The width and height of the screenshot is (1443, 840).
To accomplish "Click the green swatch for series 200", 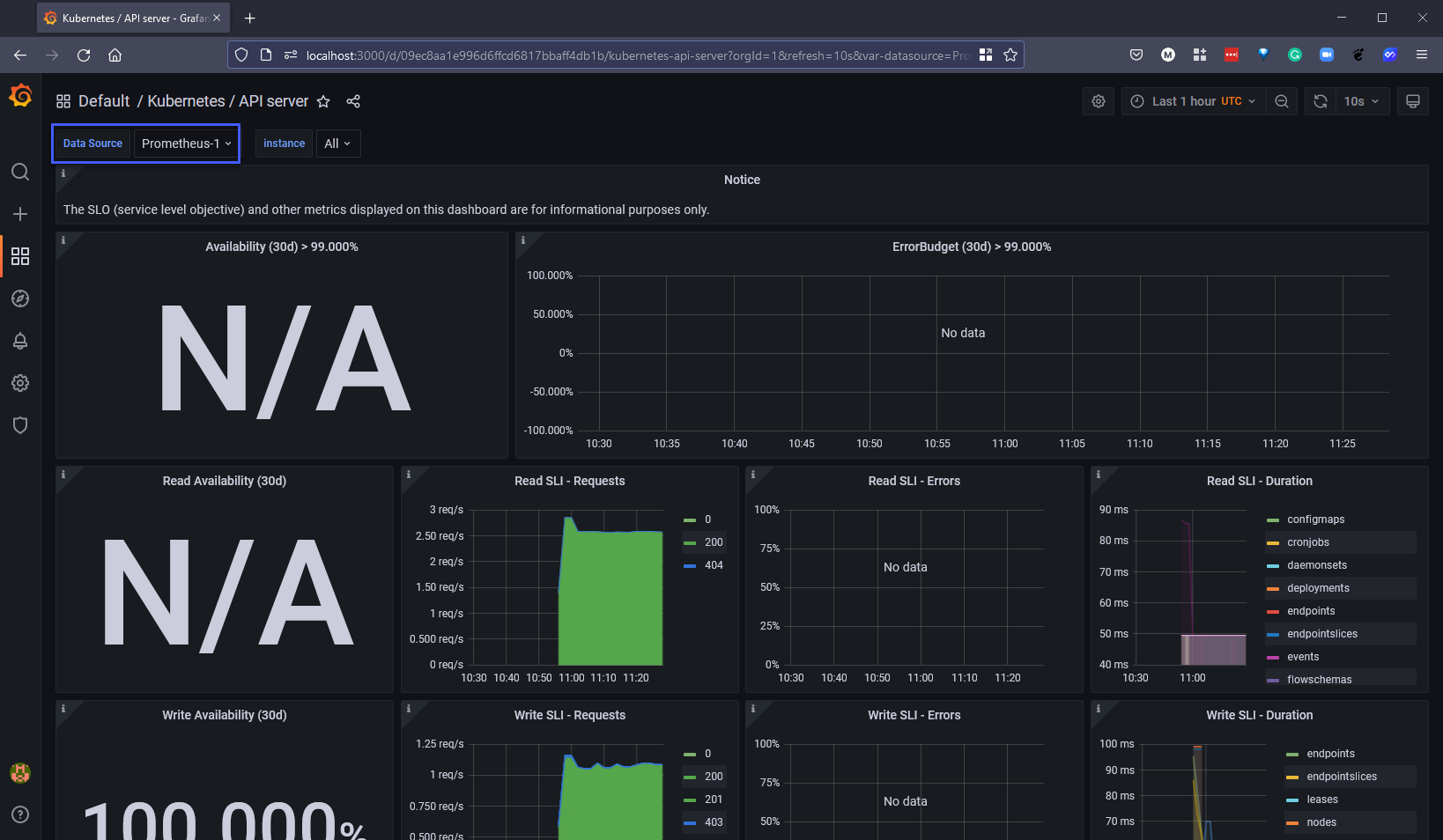I will (690, 542).
